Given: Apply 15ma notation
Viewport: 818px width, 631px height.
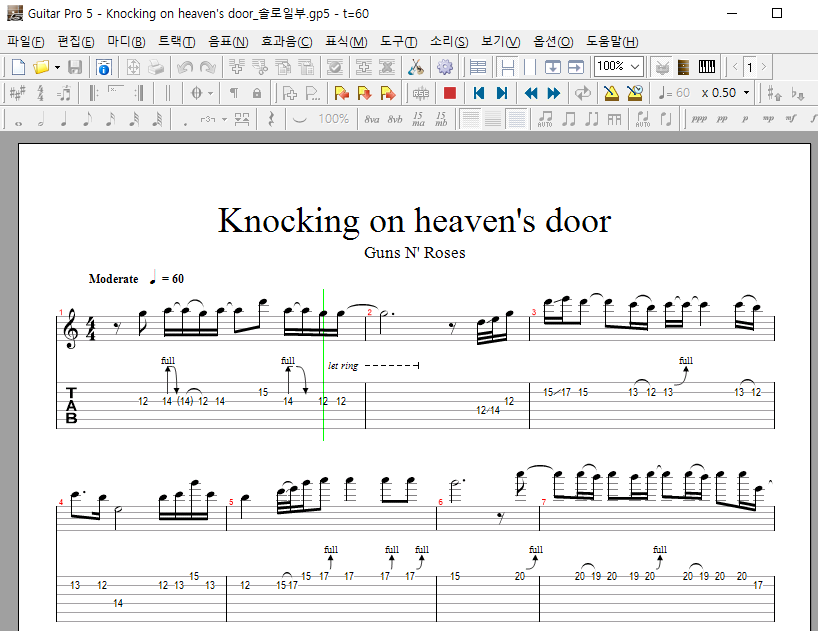Looking at the screenshot, I should point(418,120).
